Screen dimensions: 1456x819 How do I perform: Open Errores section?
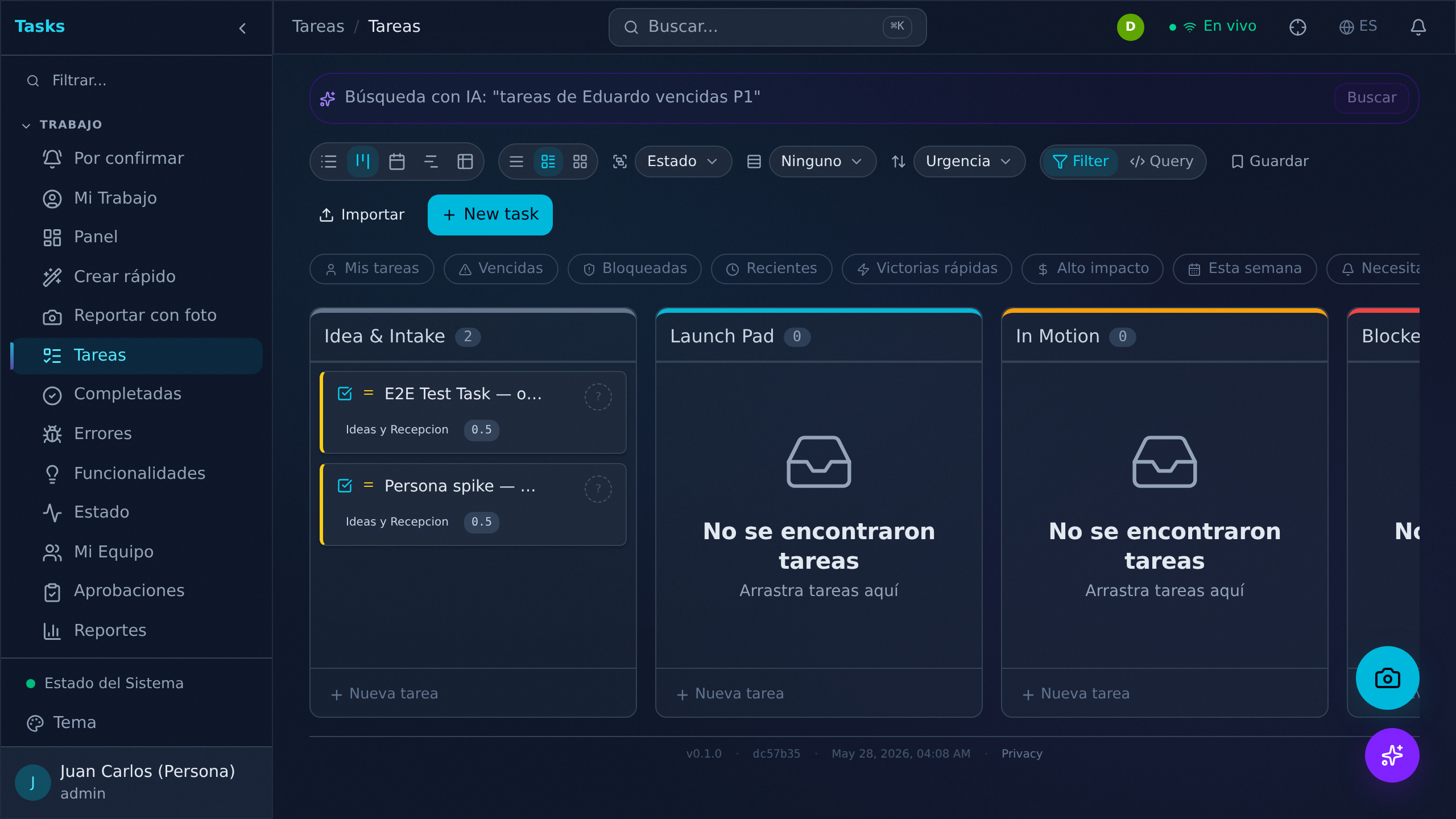tap(136, 433)
